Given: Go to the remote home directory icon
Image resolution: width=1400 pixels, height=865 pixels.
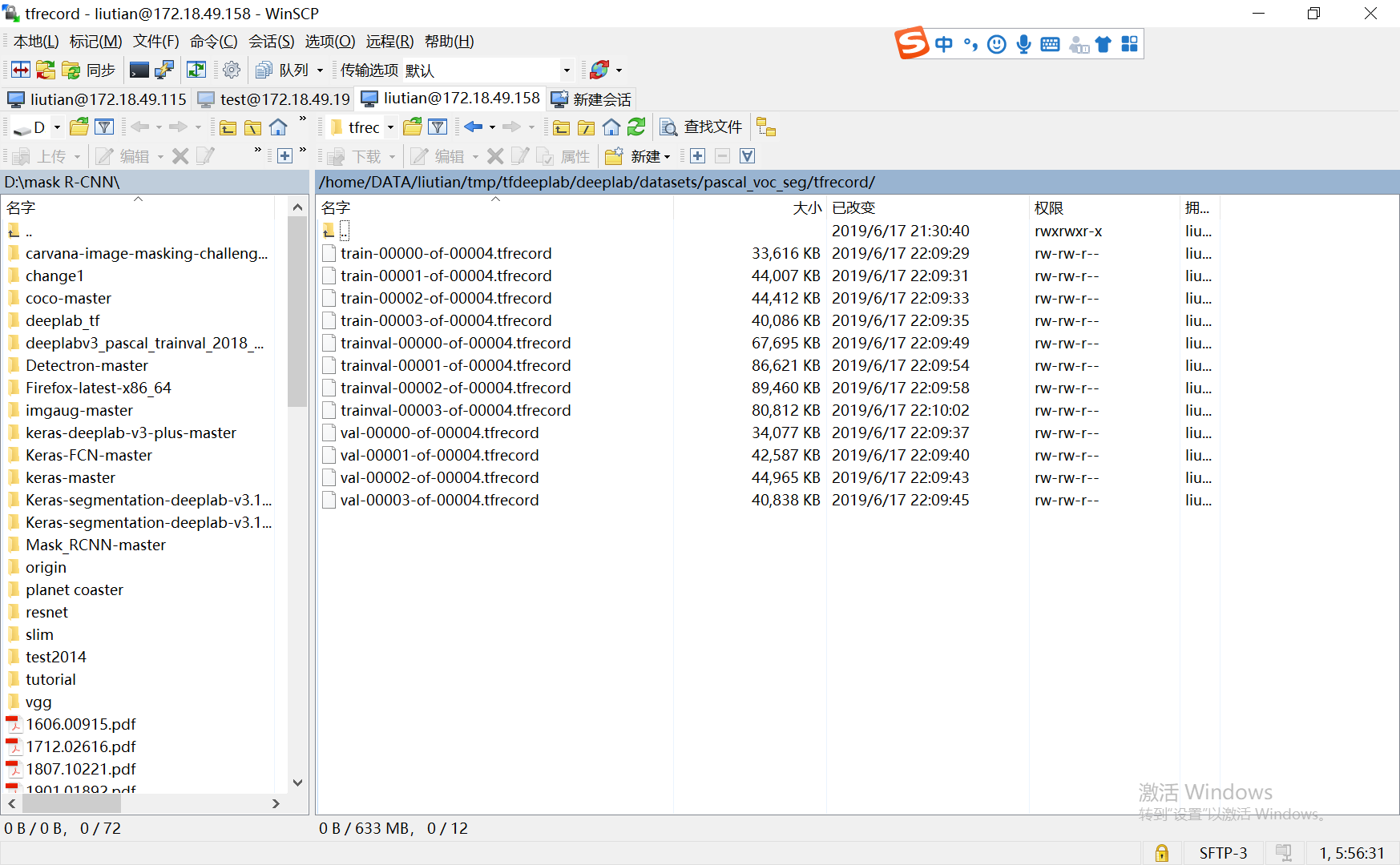Looking at the screenshot, I should pos(611,127).
